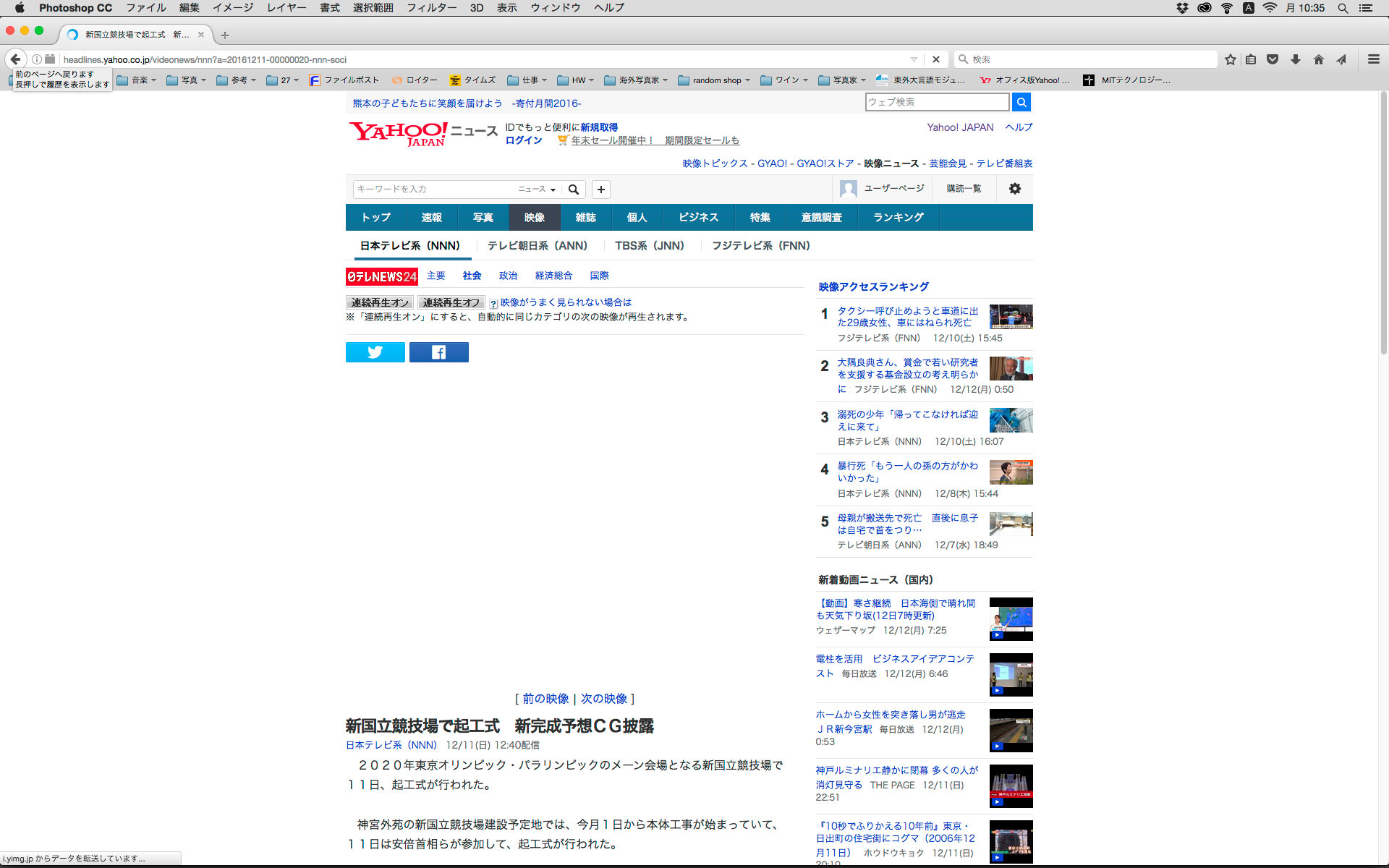
Task: Open the Pocket save icon
Action: click(x=1273, y=59)
